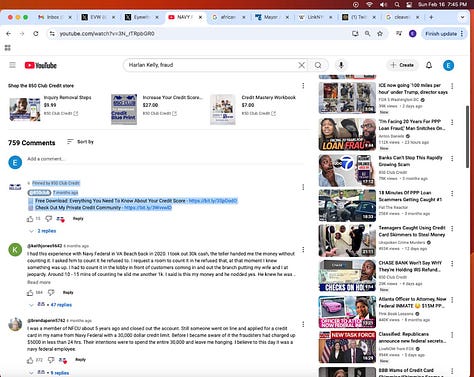Expand the 47 replies thread

[50, 305]
